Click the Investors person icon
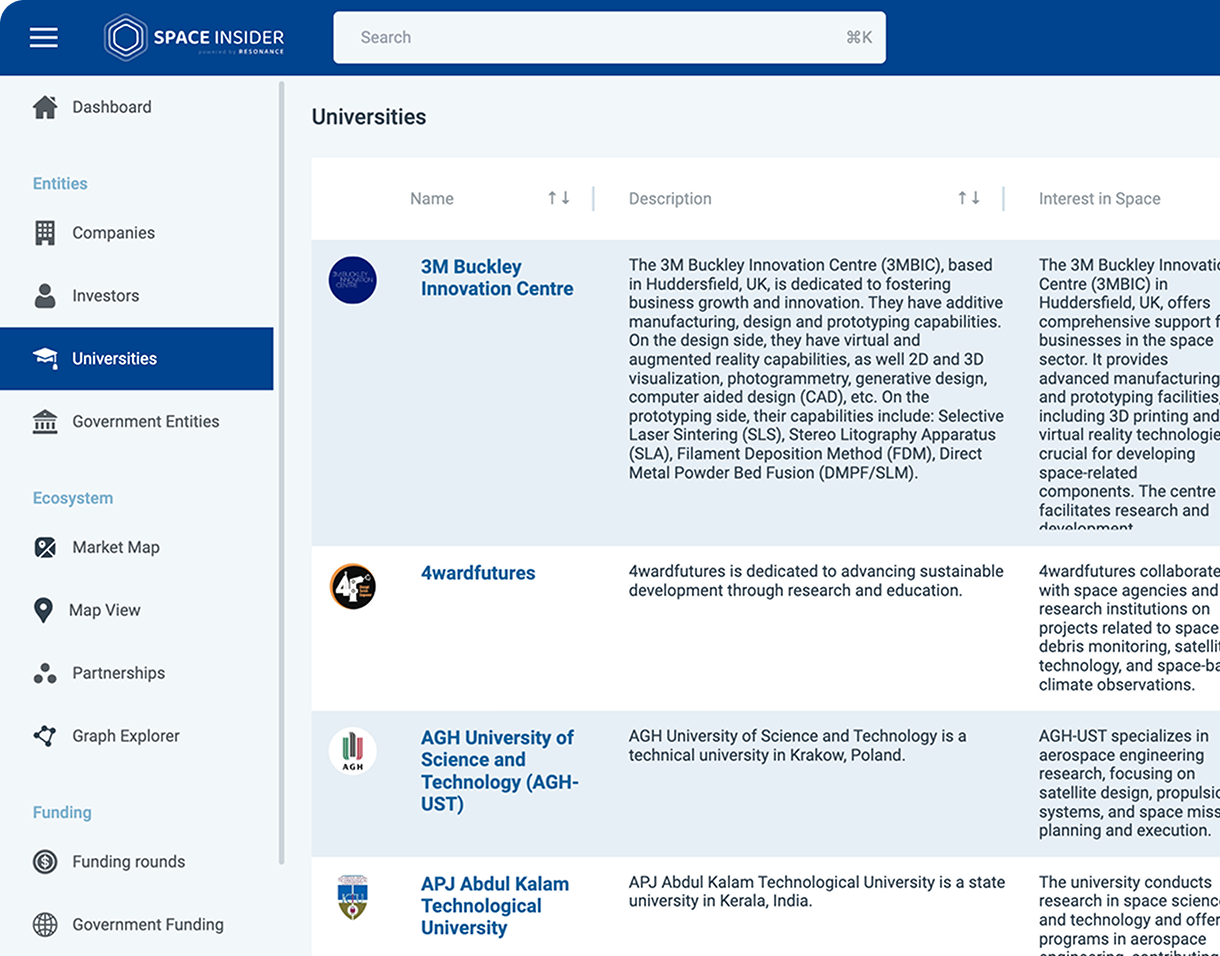This screenshot has width=1220, height=956. (x=45, y=296)
